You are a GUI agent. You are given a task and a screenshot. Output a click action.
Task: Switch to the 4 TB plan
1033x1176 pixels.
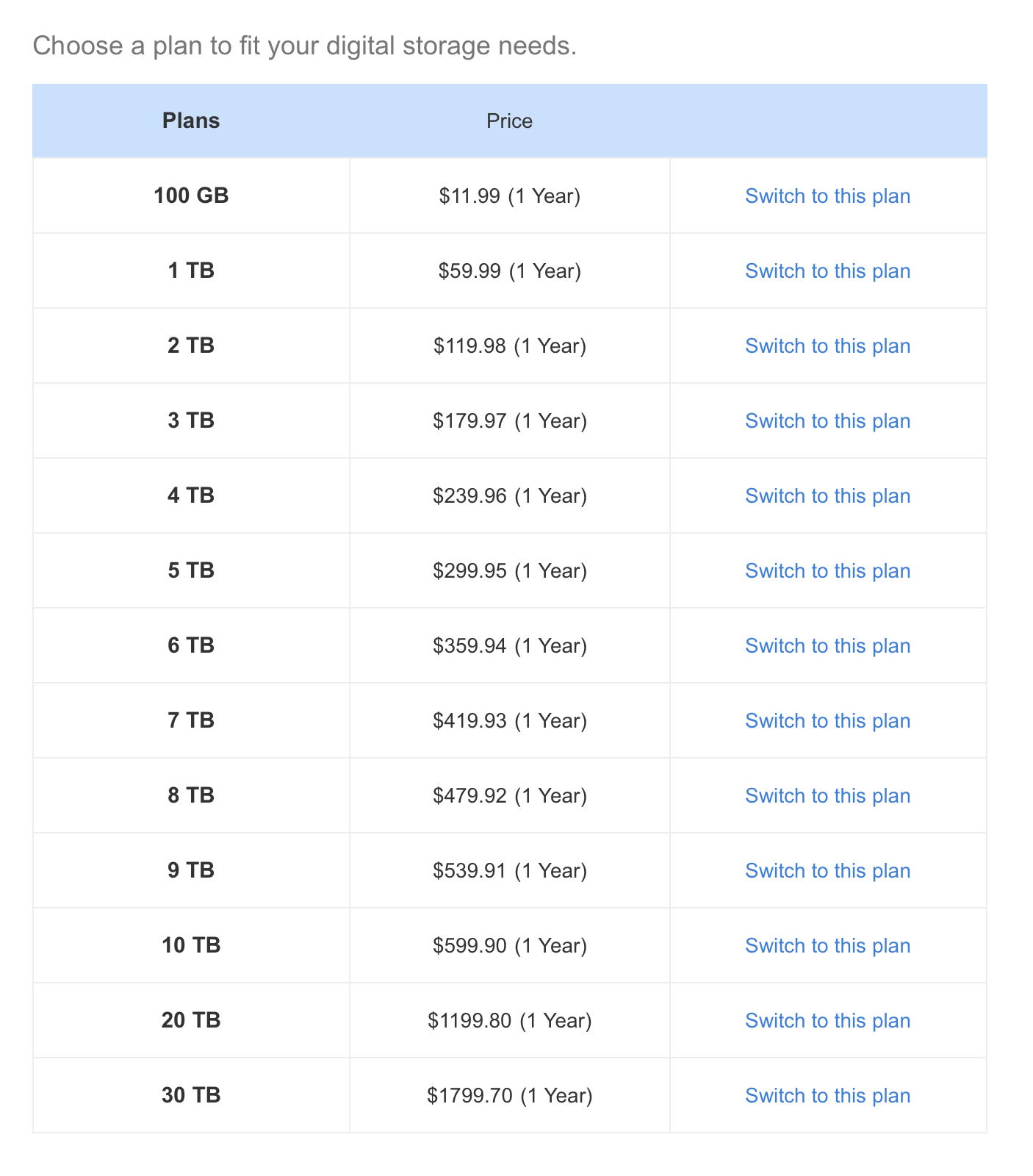(x=827, y=496)
